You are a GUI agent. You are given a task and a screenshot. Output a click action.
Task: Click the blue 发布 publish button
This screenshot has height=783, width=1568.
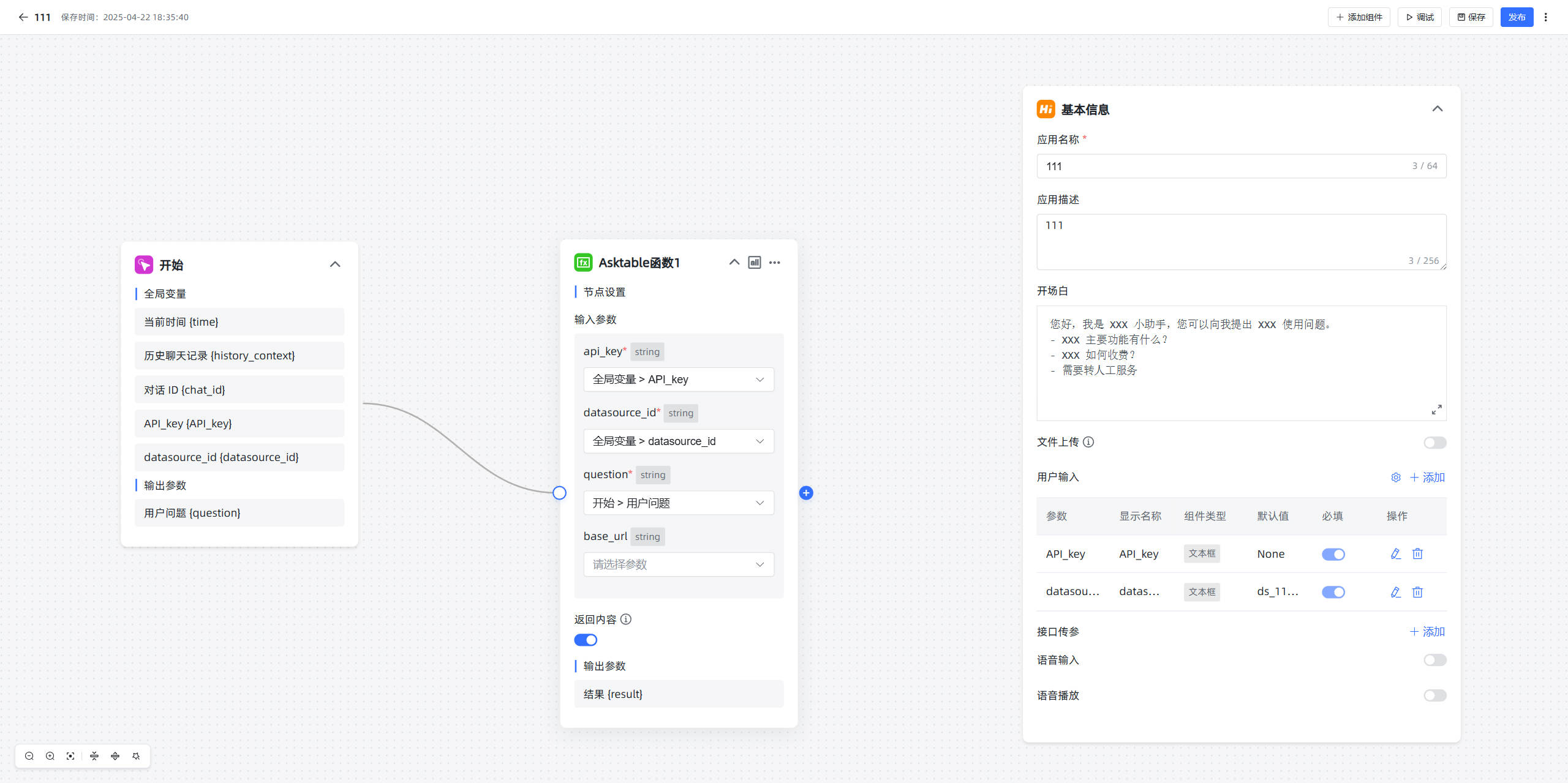tap(1516, 17)
